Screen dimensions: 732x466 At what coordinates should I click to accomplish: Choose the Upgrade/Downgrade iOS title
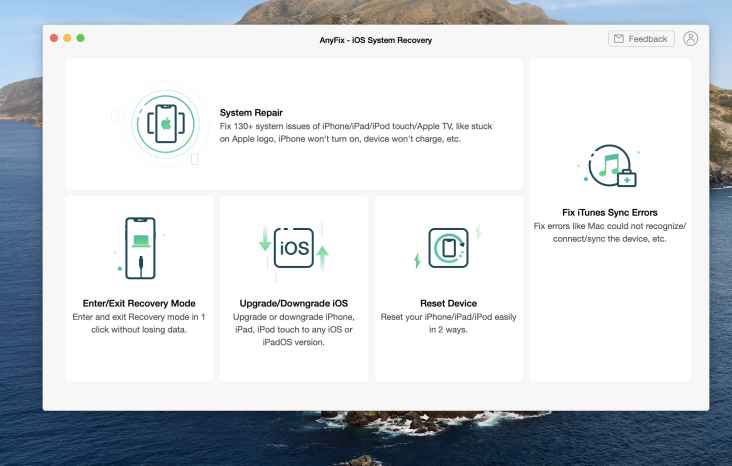tap(294, 303)
